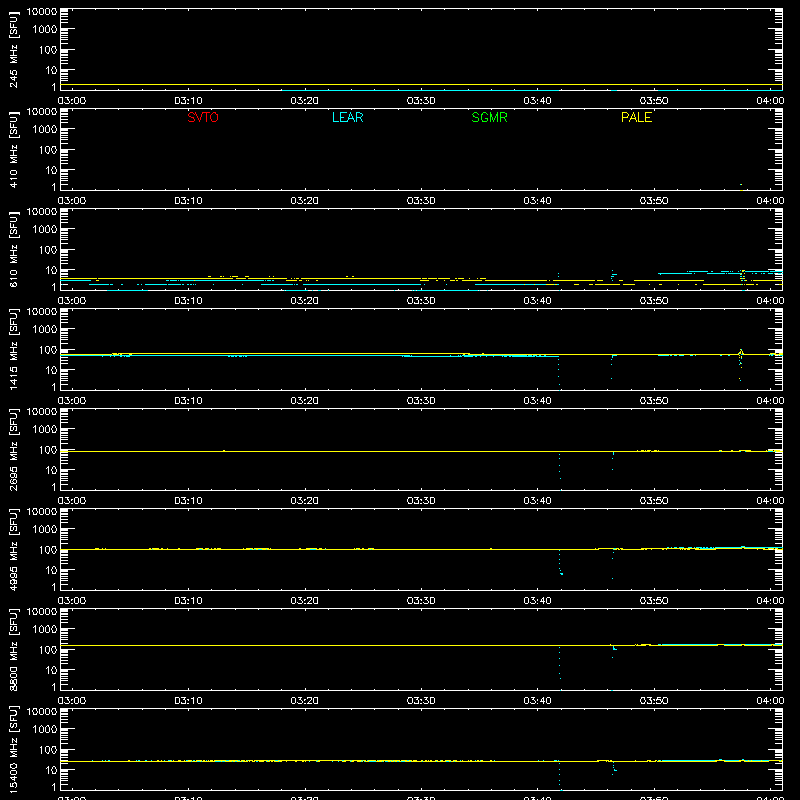This screenshot has width=800, height=800.
Task: Select the 410 MHz [SFU] axis title
Action: 13,149
